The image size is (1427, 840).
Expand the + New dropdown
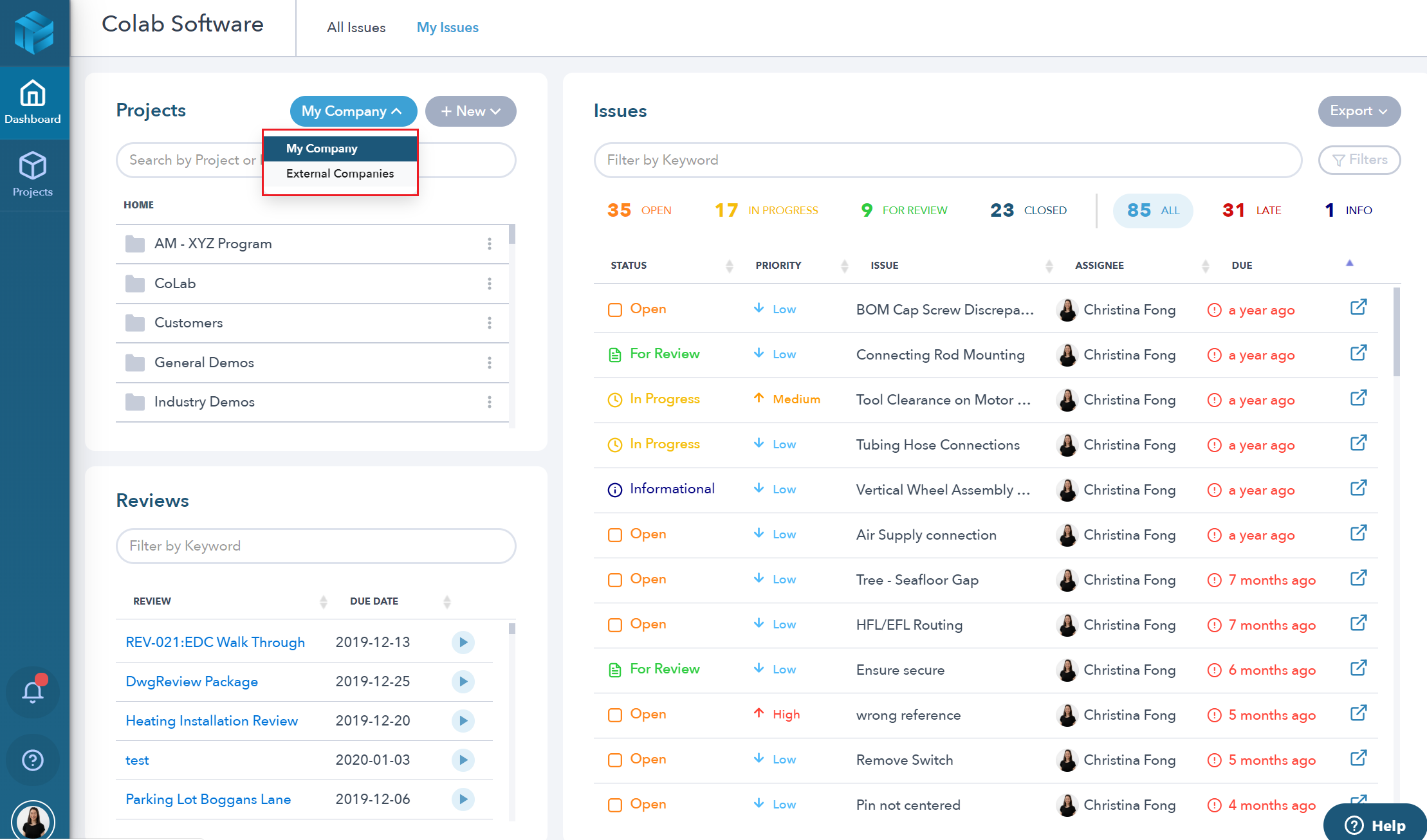(x=470, y=111)
